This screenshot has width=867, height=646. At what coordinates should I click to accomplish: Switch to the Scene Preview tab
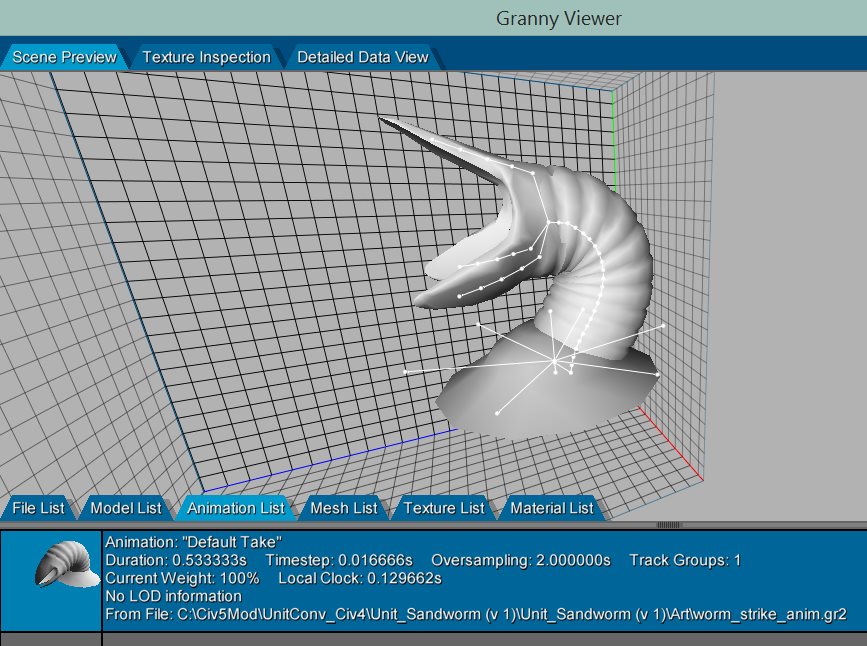64,57
